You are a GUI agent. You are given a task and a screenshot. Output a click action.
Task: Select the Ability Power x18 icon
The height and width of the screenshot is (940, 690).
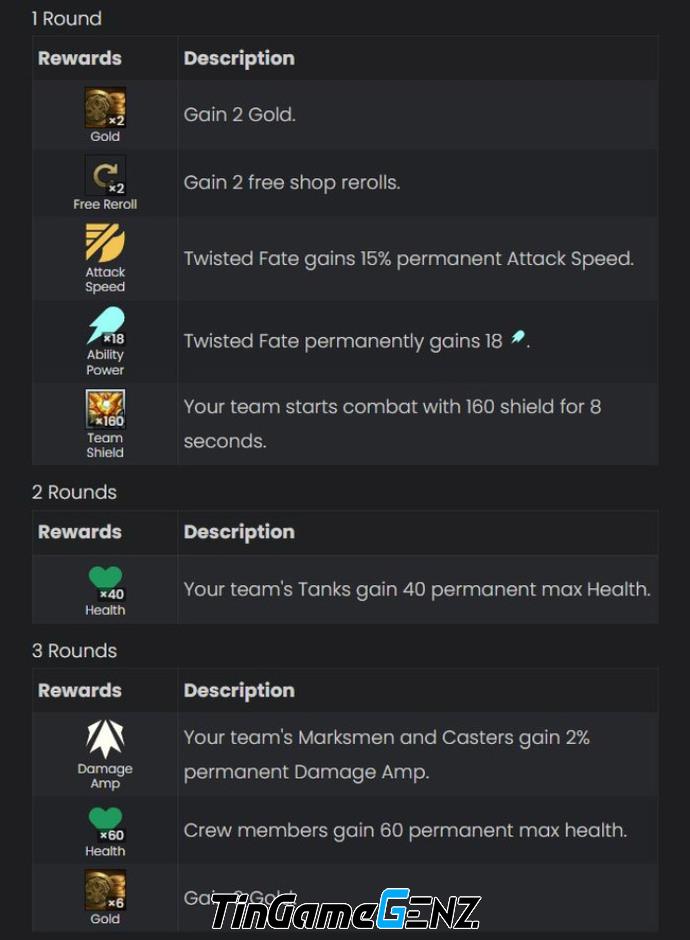106,326
